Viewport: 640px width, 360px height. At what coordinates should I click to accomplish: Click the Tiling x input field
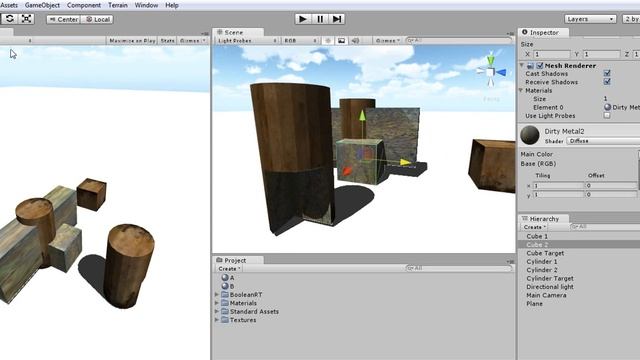tap(558, 185)
